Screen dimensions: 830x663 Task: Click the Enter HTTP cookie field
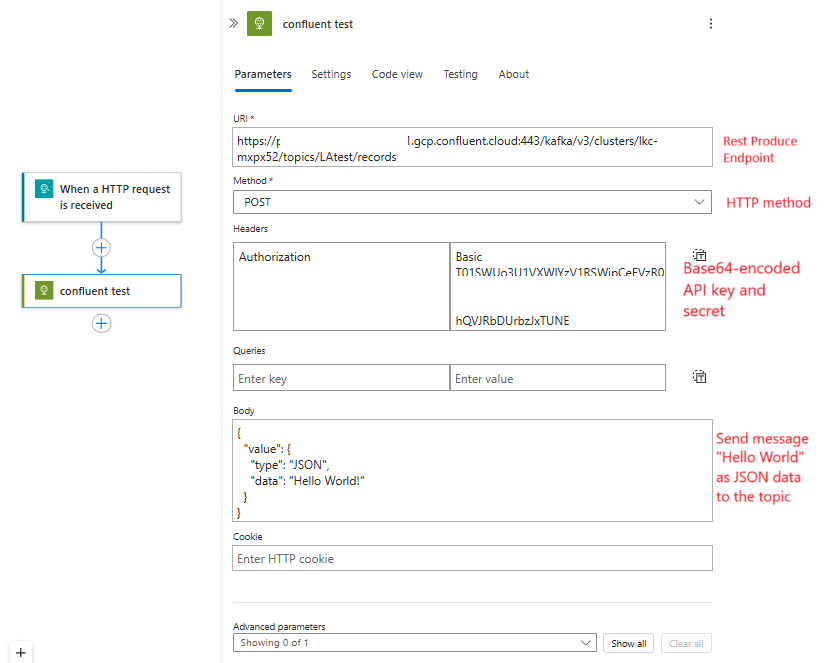pyautogui.click(x=472, y=558)
